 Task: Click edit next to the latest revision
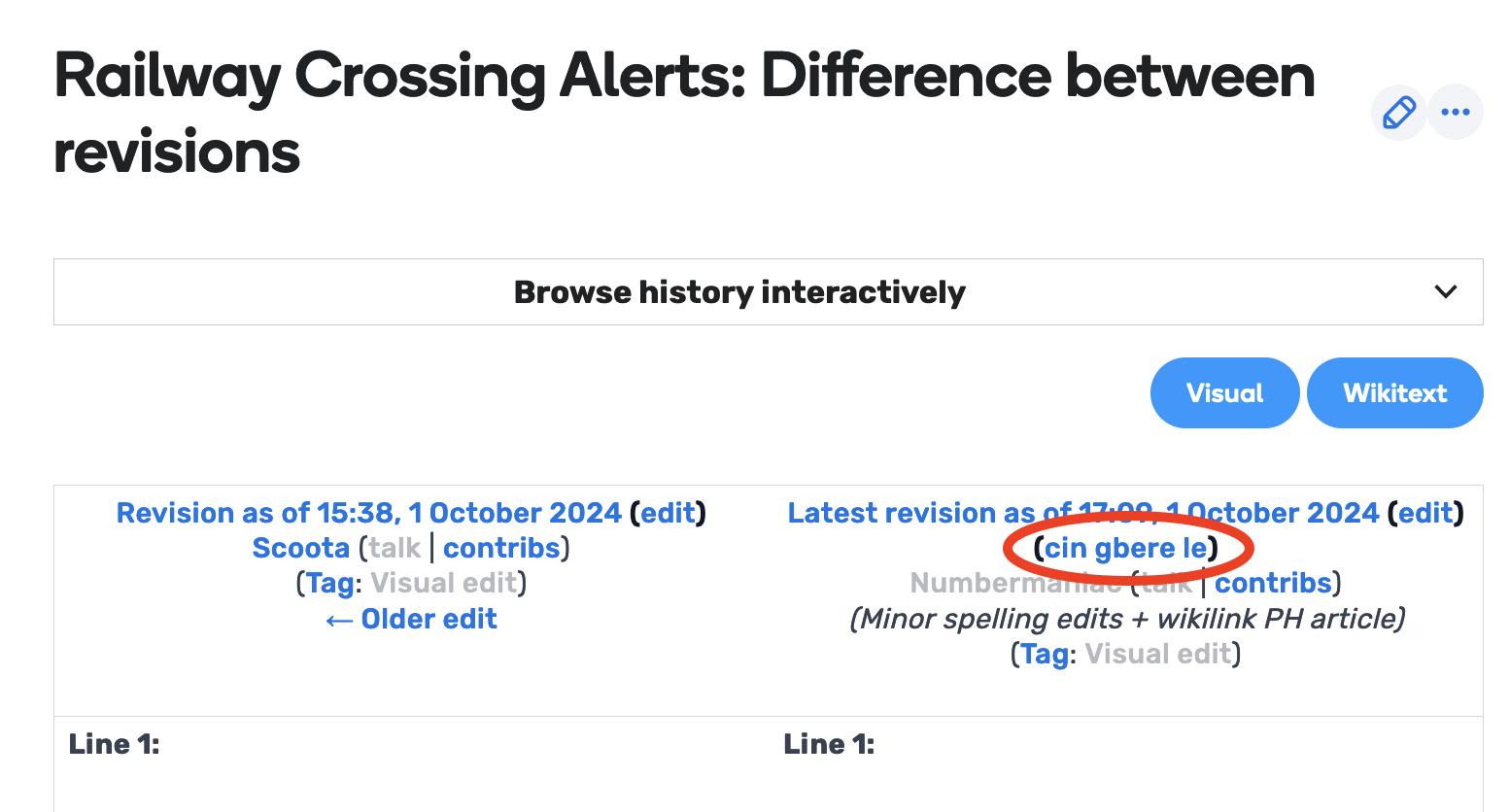(1426, 513)
